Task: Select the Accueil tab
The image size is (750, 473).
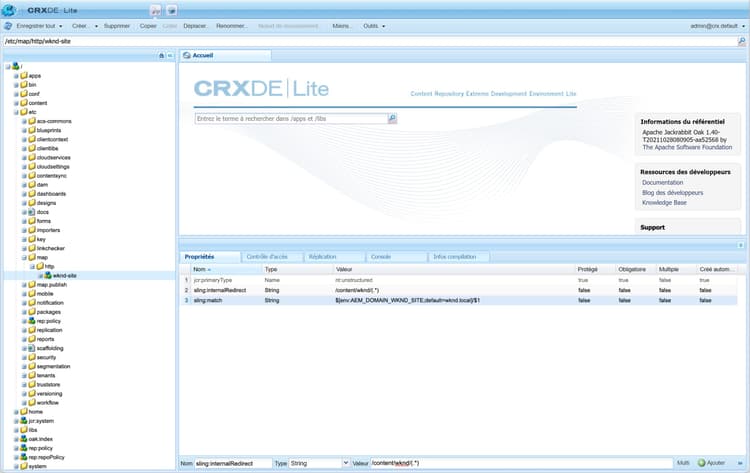Action: tap(226, 55)
